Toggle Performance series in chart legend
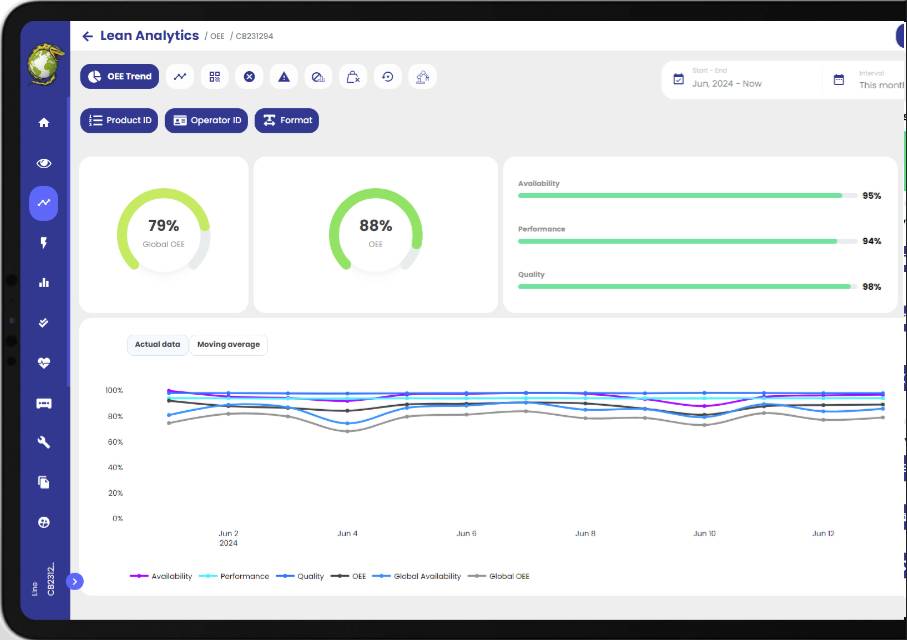The image size is (907, 640). point(234,576)
